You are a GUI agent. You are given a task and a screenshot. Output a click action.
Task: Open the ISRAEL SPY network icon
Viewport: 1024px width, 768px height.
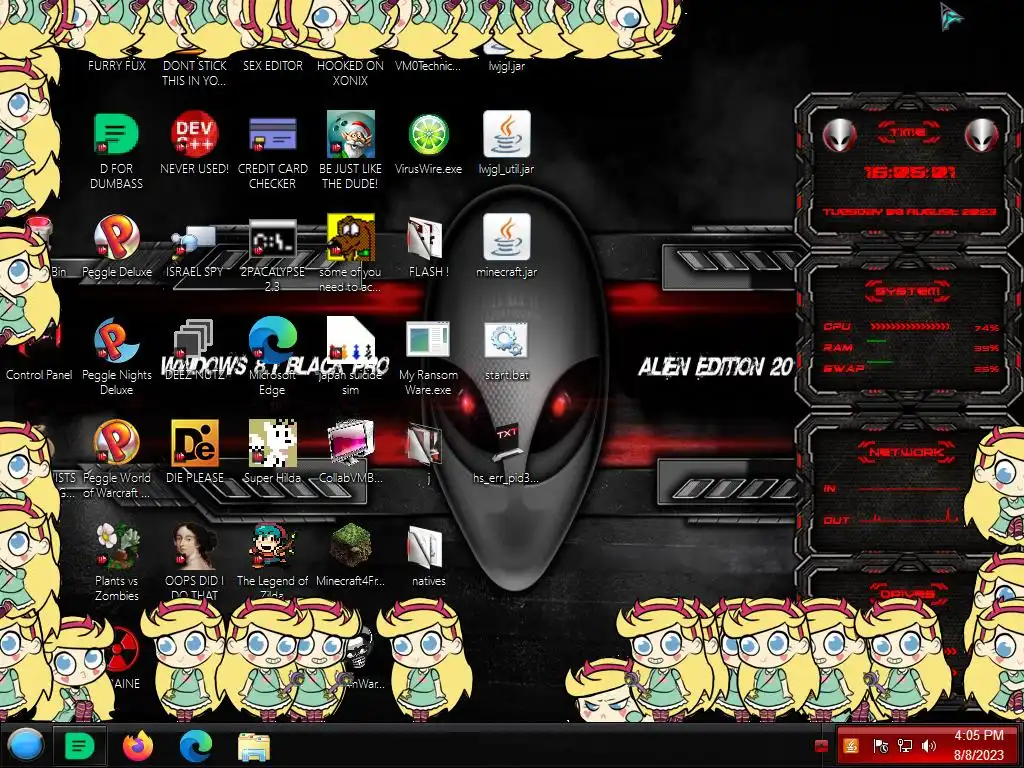(x=194, y=240)
